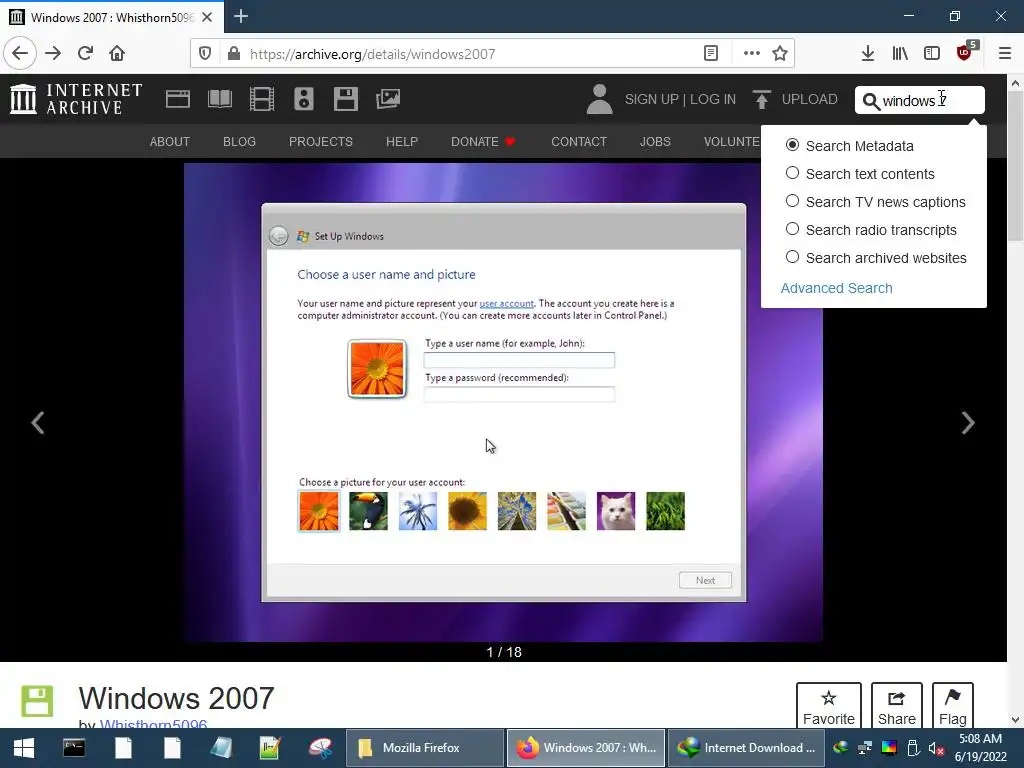Viewport: 1024px width, 768px height.
Task: Toggle reader view in address bar
Action: (711, 54)
